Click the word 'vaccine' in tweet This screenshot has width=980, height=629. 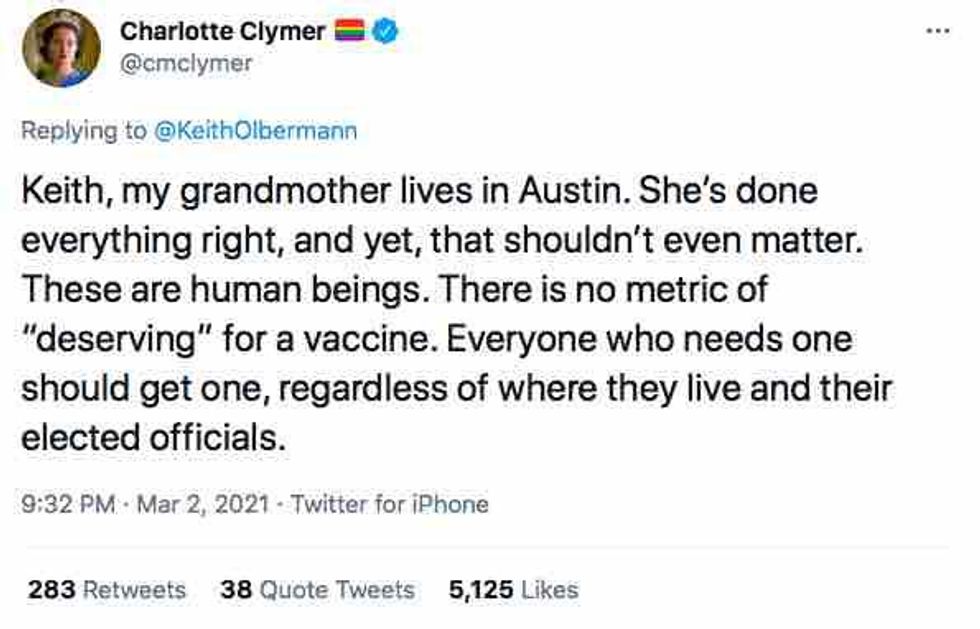(373, 339)
